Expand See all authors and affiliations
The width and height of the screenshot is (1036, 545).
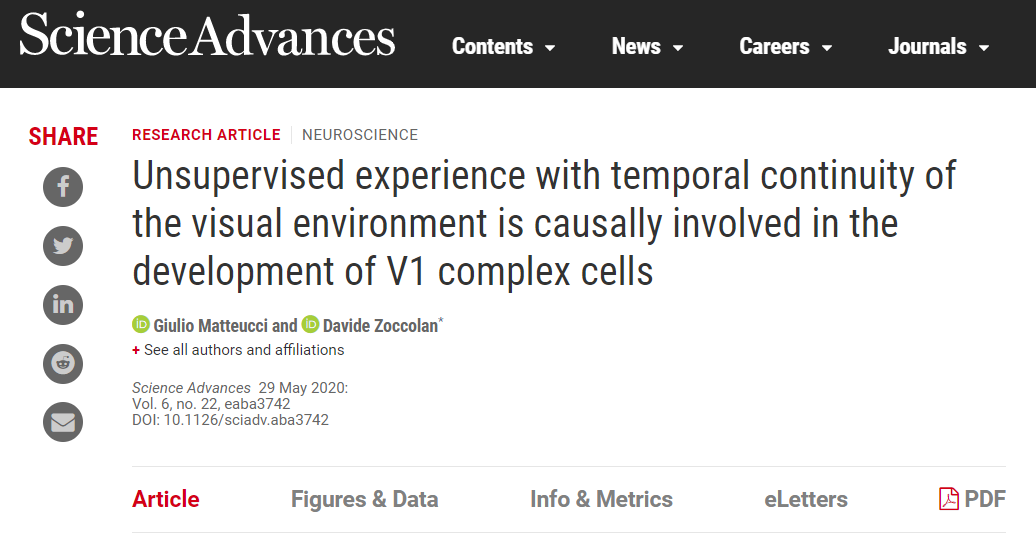pos(238,350)
